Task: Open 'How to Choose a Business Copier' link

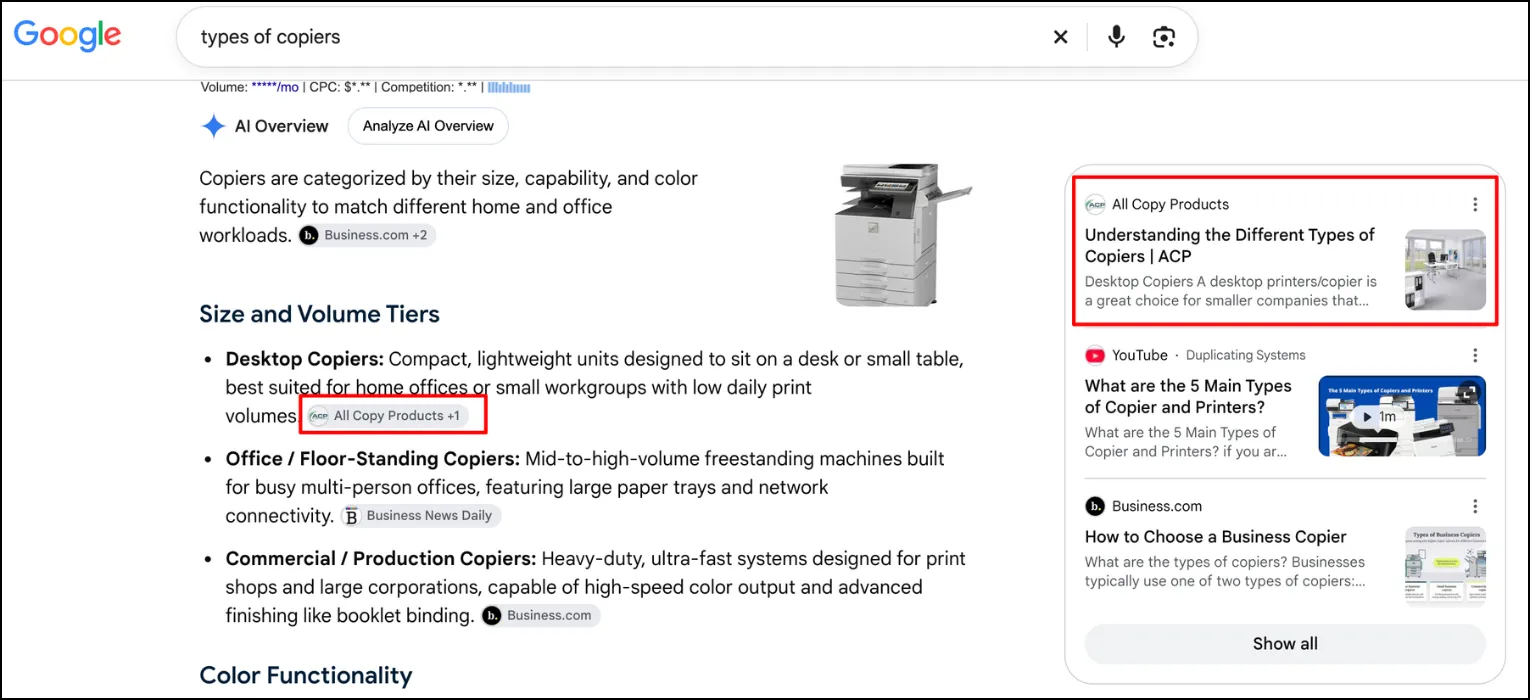Action: point(1216,537)
